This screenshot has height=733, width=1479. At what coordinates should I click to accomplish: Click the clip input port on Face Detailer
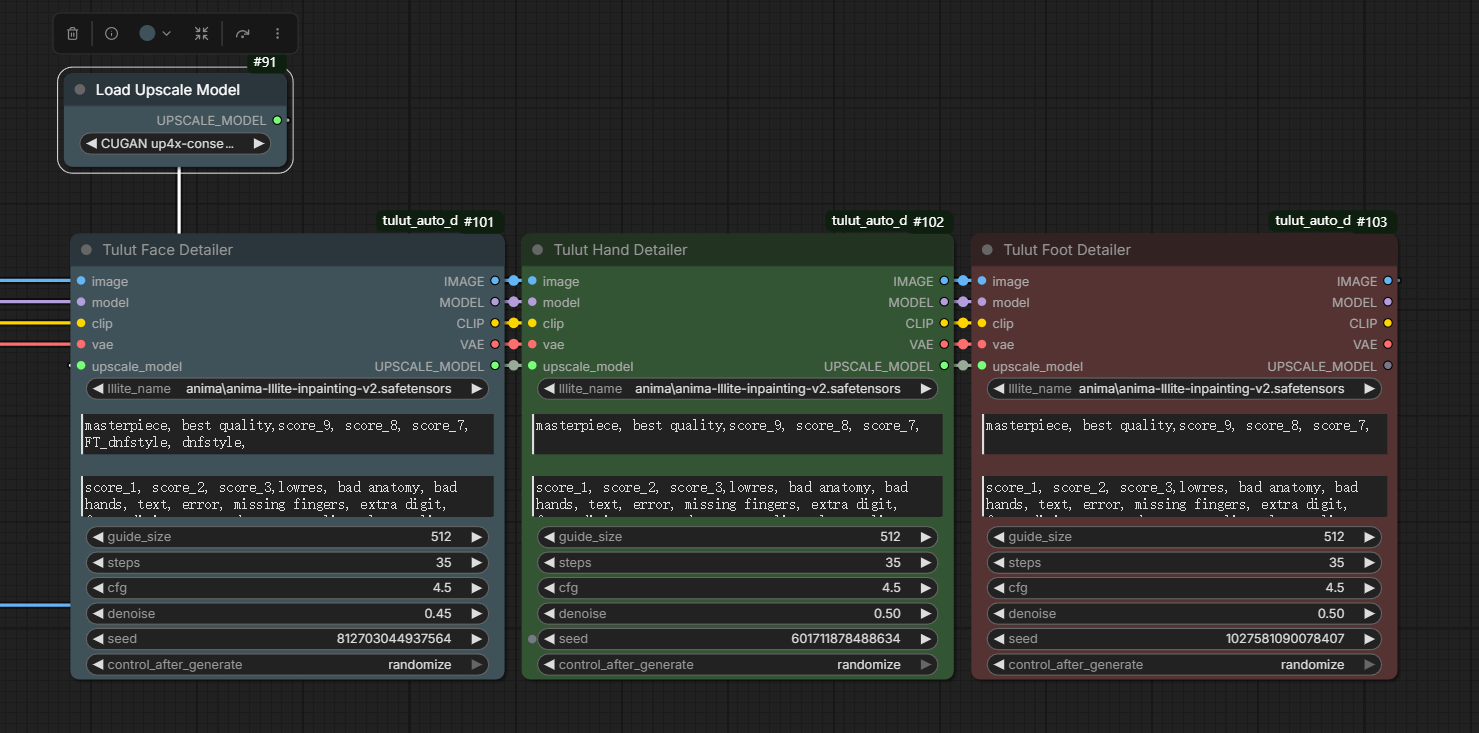pos(81,323)
